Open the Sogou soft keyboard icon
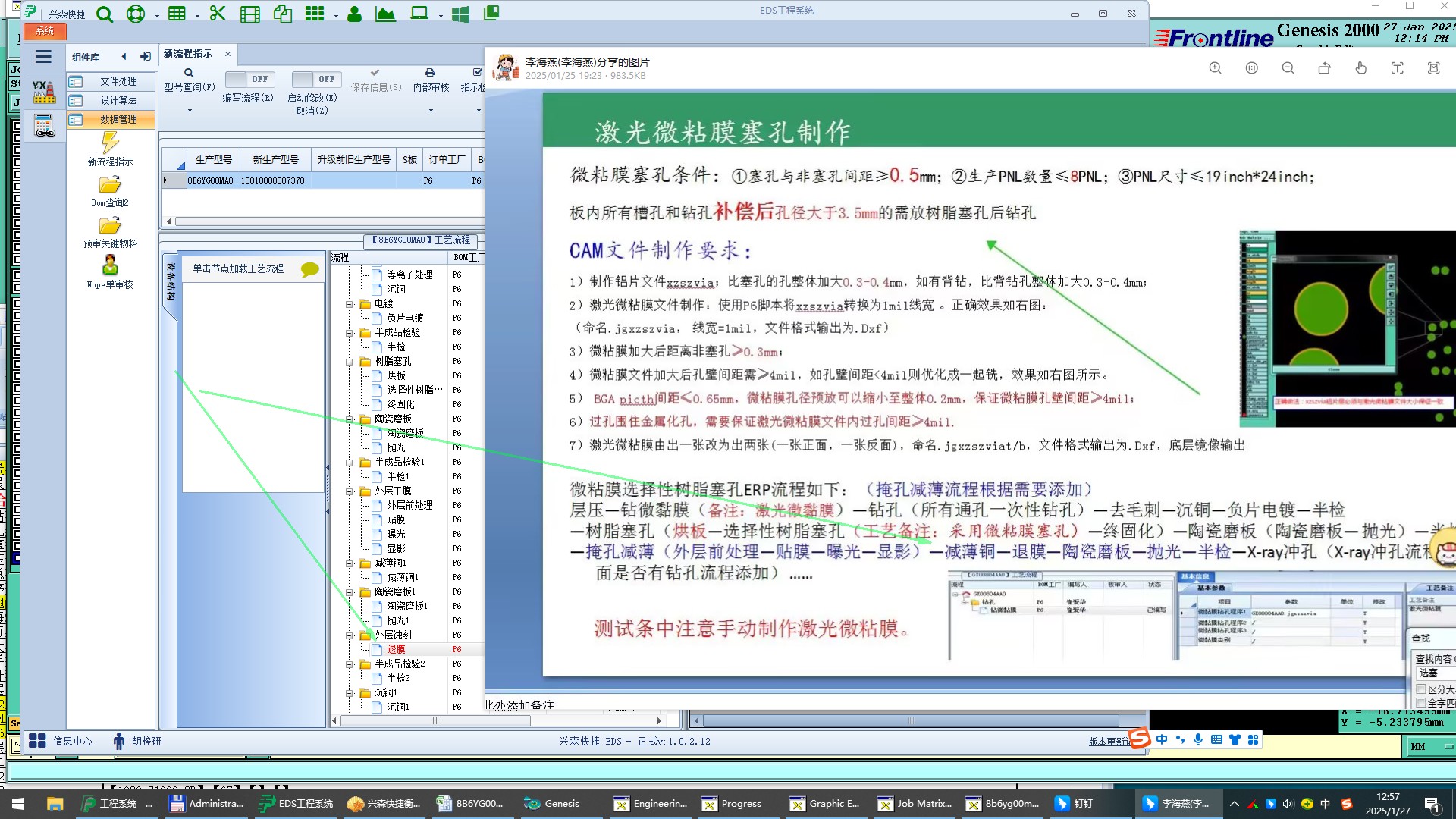 click(x=1216, y=739)
